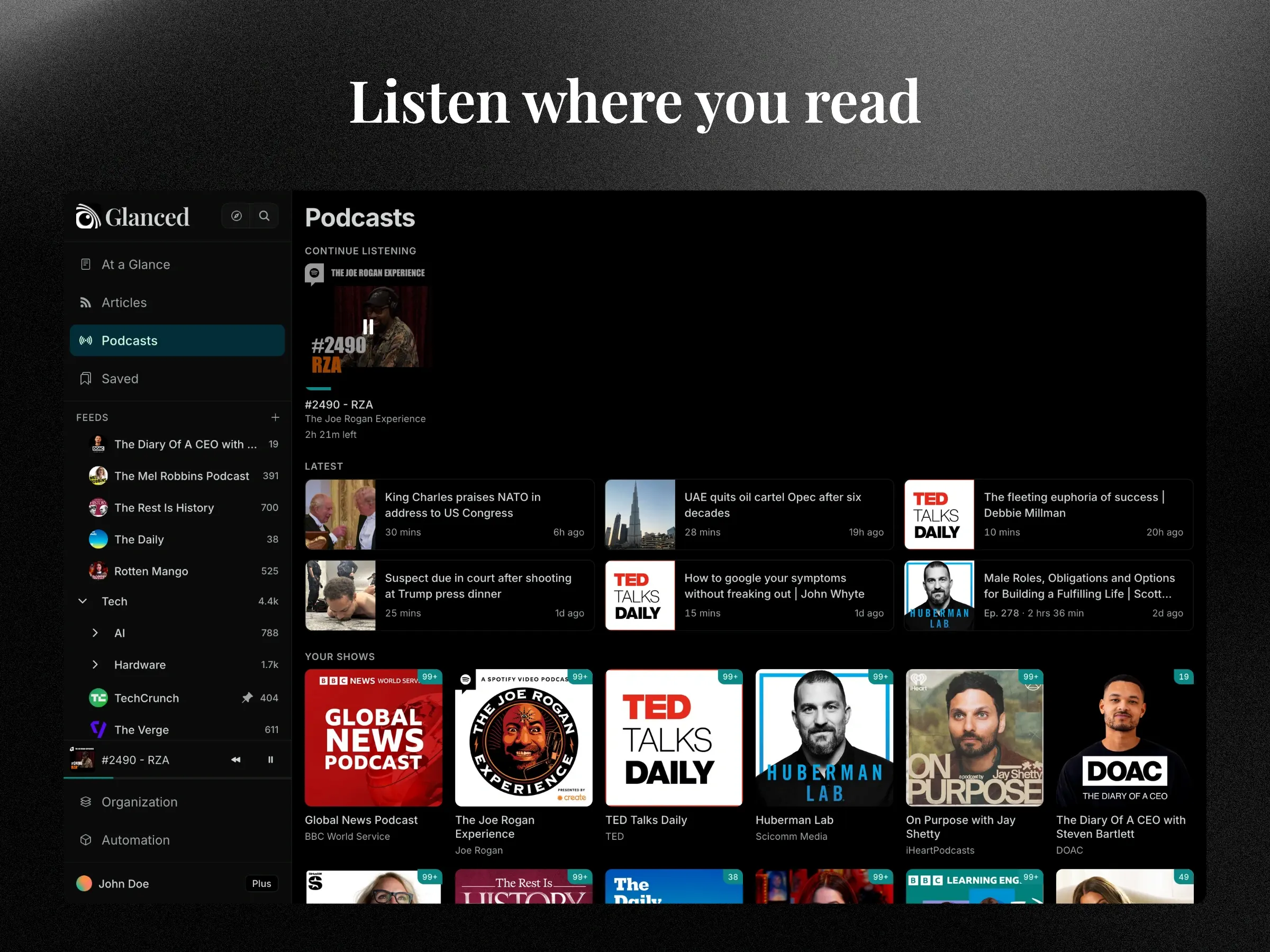This screenshot has width=1270, height=952.
Task: Click TechCrunch unread count 404
Action: pyautogui.click(x=269, y=698)
